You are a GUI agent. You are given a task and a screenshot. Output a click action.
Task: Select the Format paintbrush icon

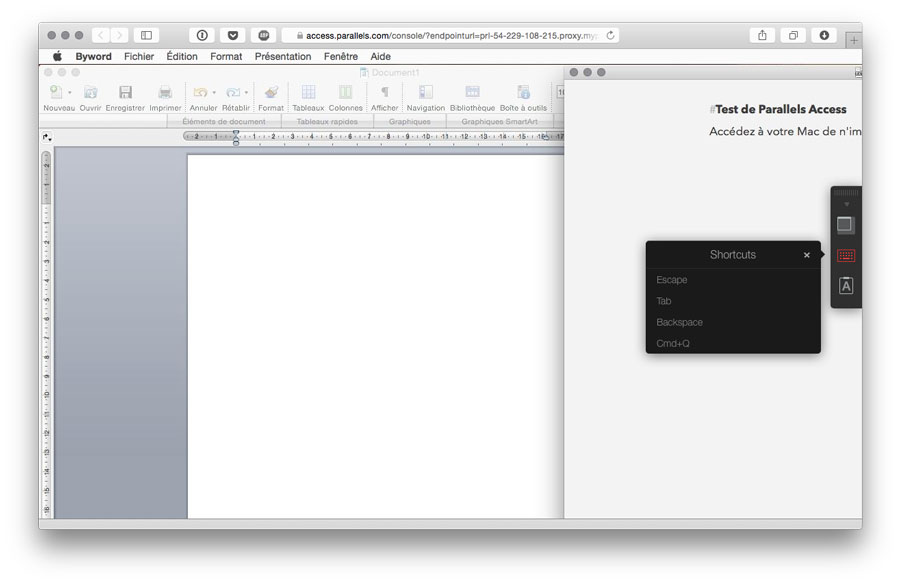tap(271, 92)
